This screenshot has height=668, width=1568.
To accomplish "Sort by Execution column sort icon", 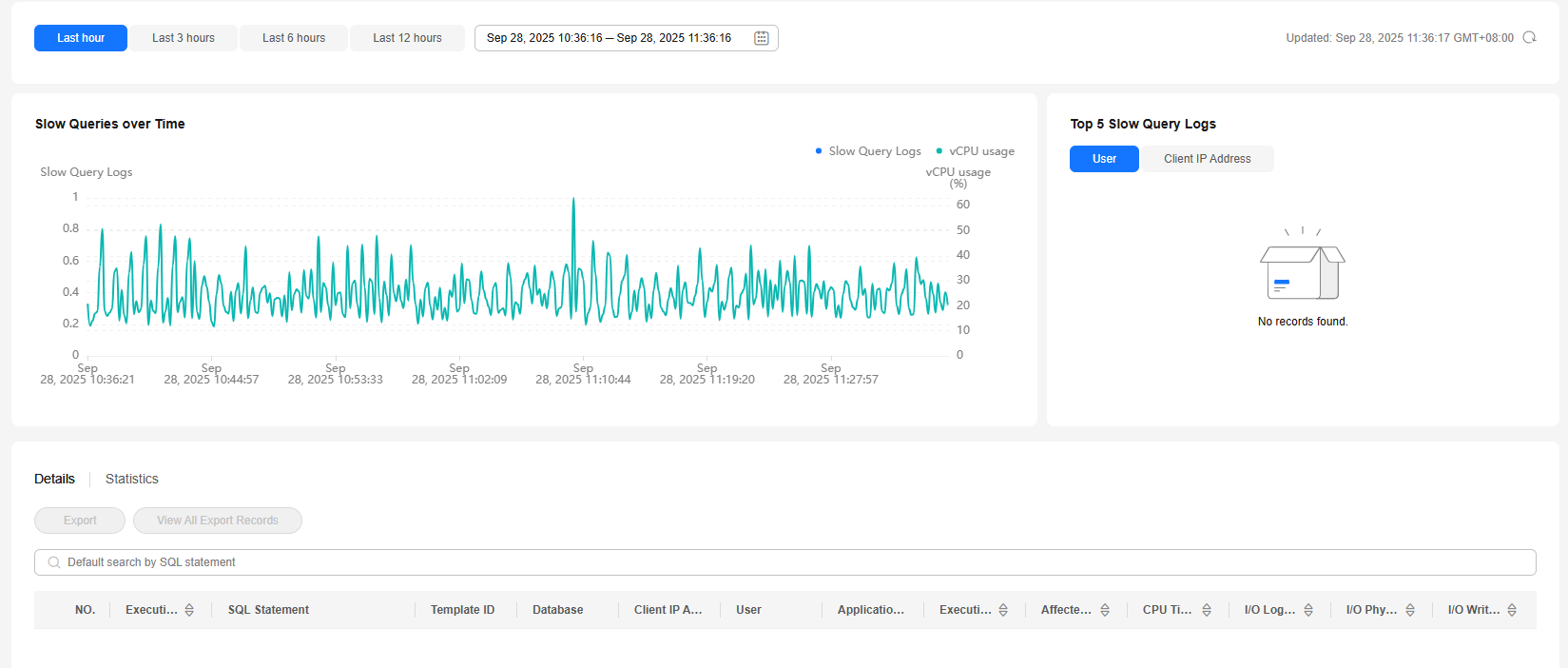I will (189, 610).
